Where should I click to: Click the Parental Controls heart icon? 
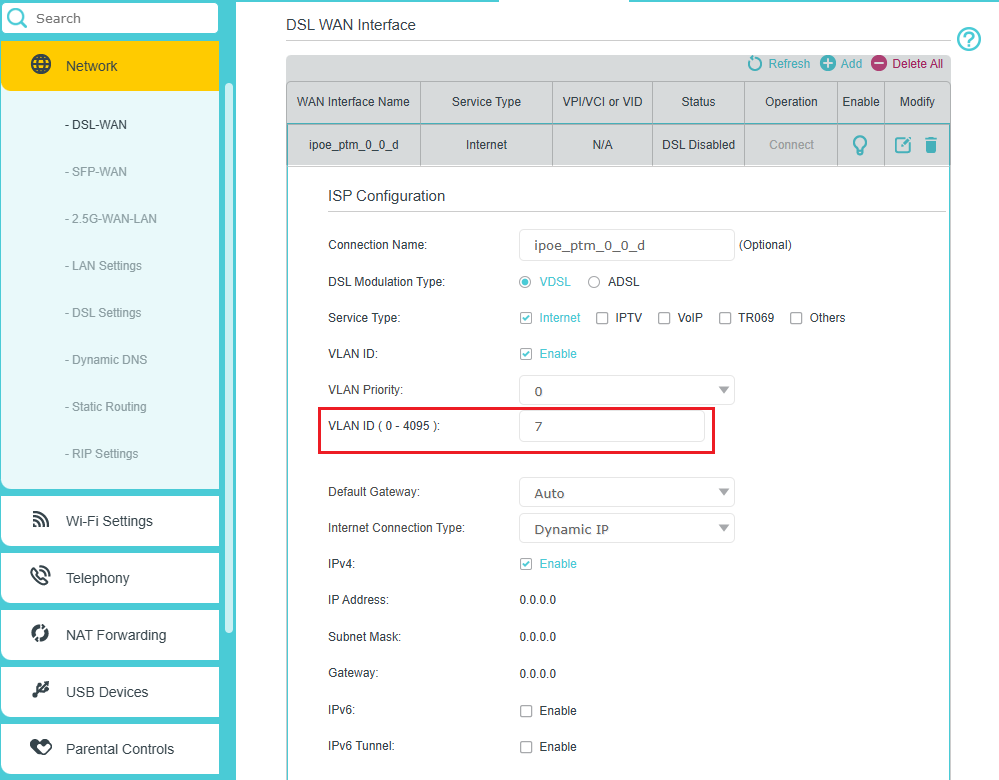pos(40,748)
